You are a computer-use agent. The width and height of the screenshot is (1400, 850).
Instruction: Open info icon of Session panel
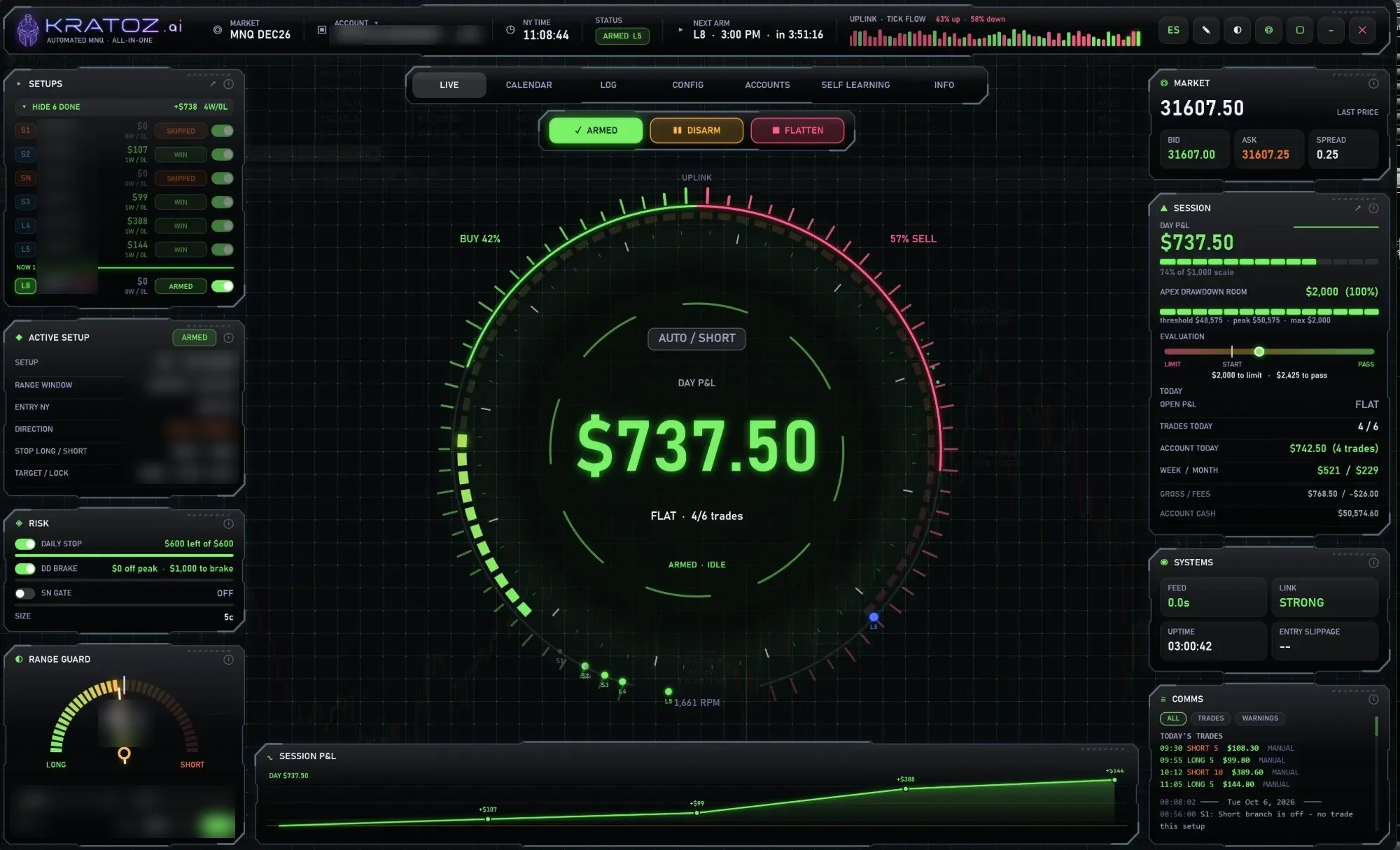click(1373, 208)
